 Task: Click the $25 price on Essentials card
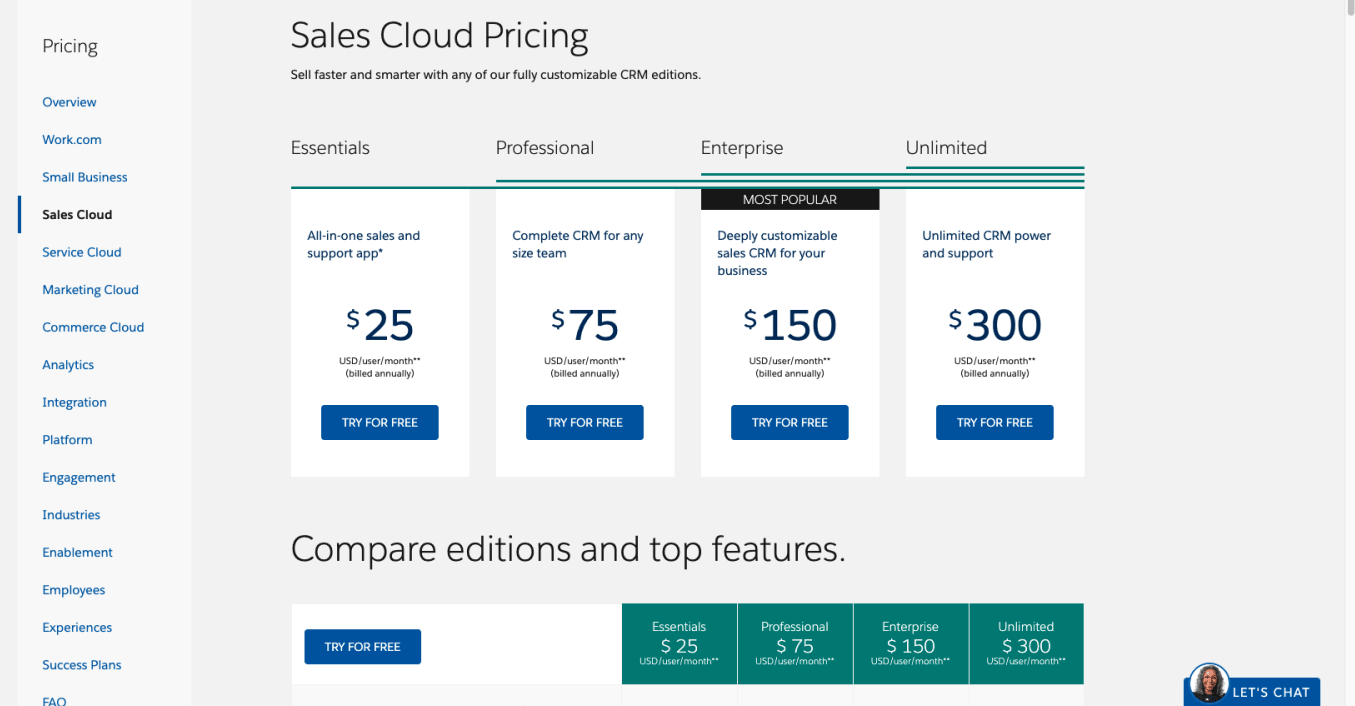(x=380, y=325)
